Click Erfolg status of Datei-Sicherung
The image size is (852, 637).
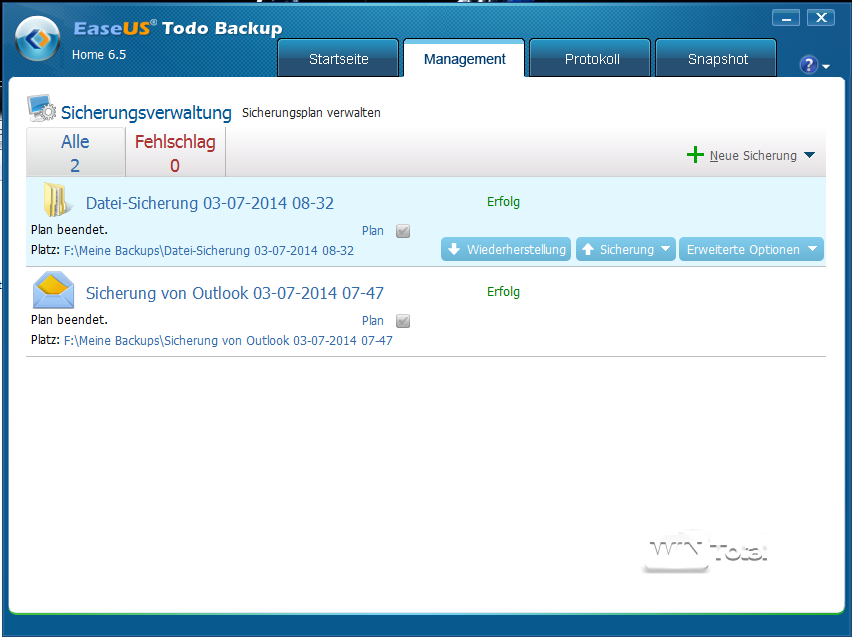tap(503, 202)
